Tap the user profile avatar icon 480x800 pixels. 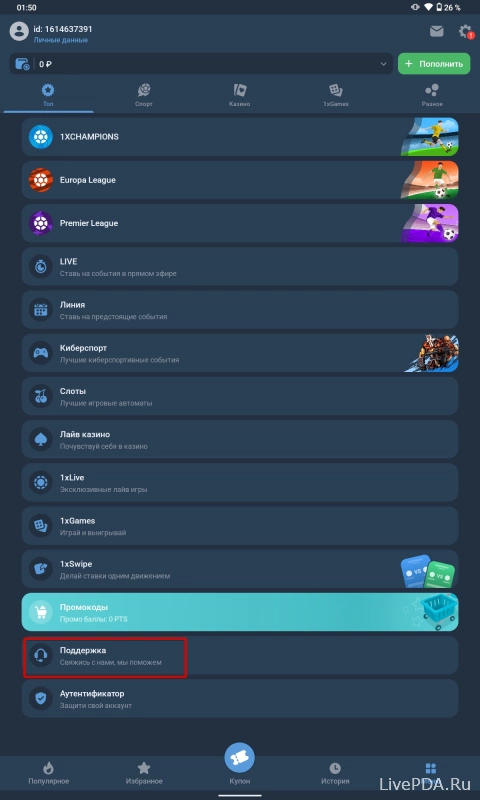pyautogui.click(x=19, y=31)
